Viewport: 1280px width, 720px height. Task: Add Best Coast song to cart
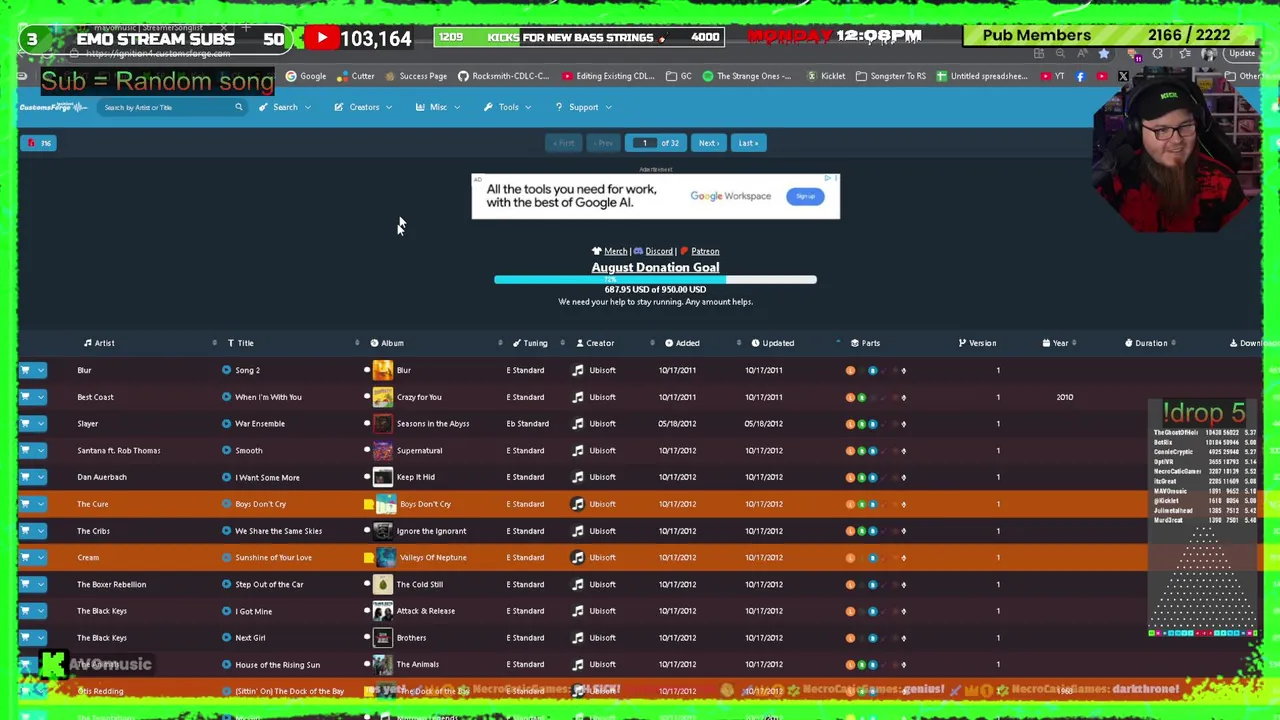click(25, 397)
